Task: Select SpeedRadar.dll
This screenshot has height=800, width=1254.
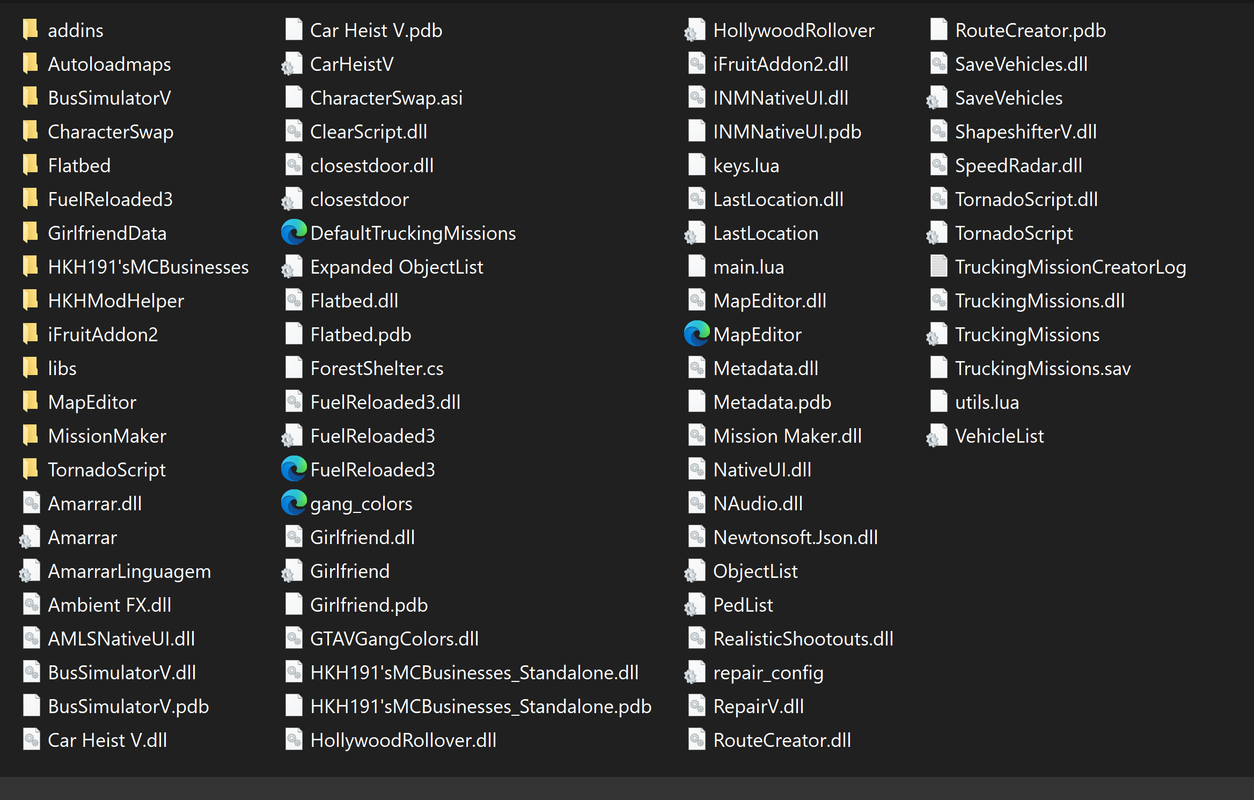Action: pyautogui.click(x=1006, y=165)
